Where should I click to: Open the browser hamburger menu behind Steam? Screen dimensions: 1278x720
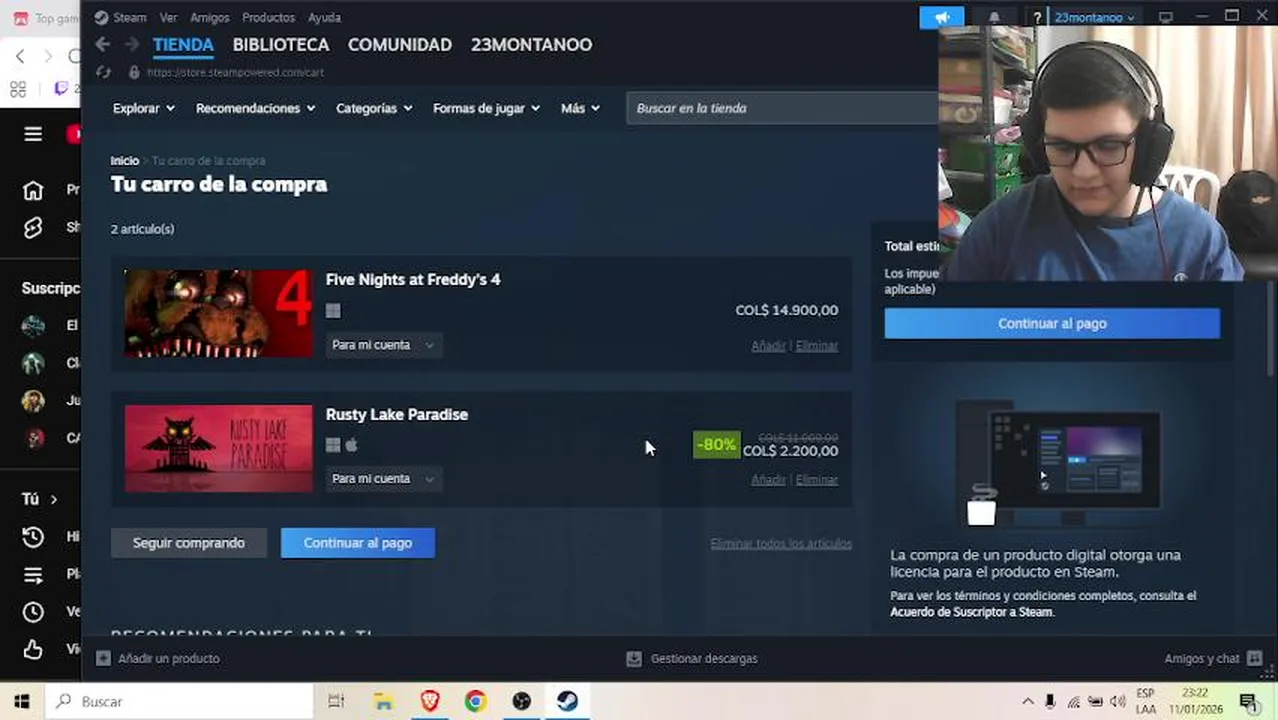(33, 134)
